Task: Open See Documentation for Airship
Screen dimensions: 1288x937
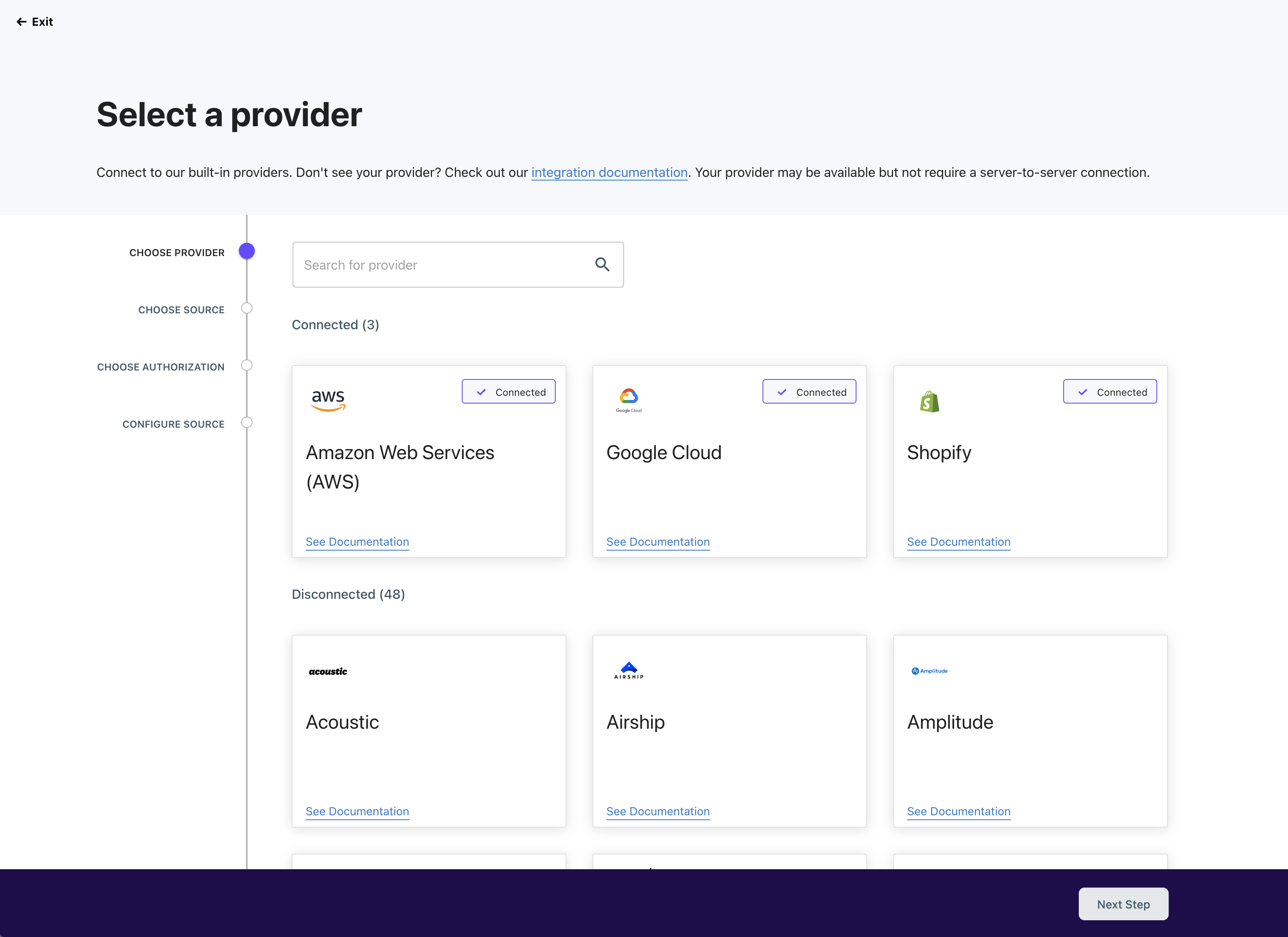Action: point(657,811)
